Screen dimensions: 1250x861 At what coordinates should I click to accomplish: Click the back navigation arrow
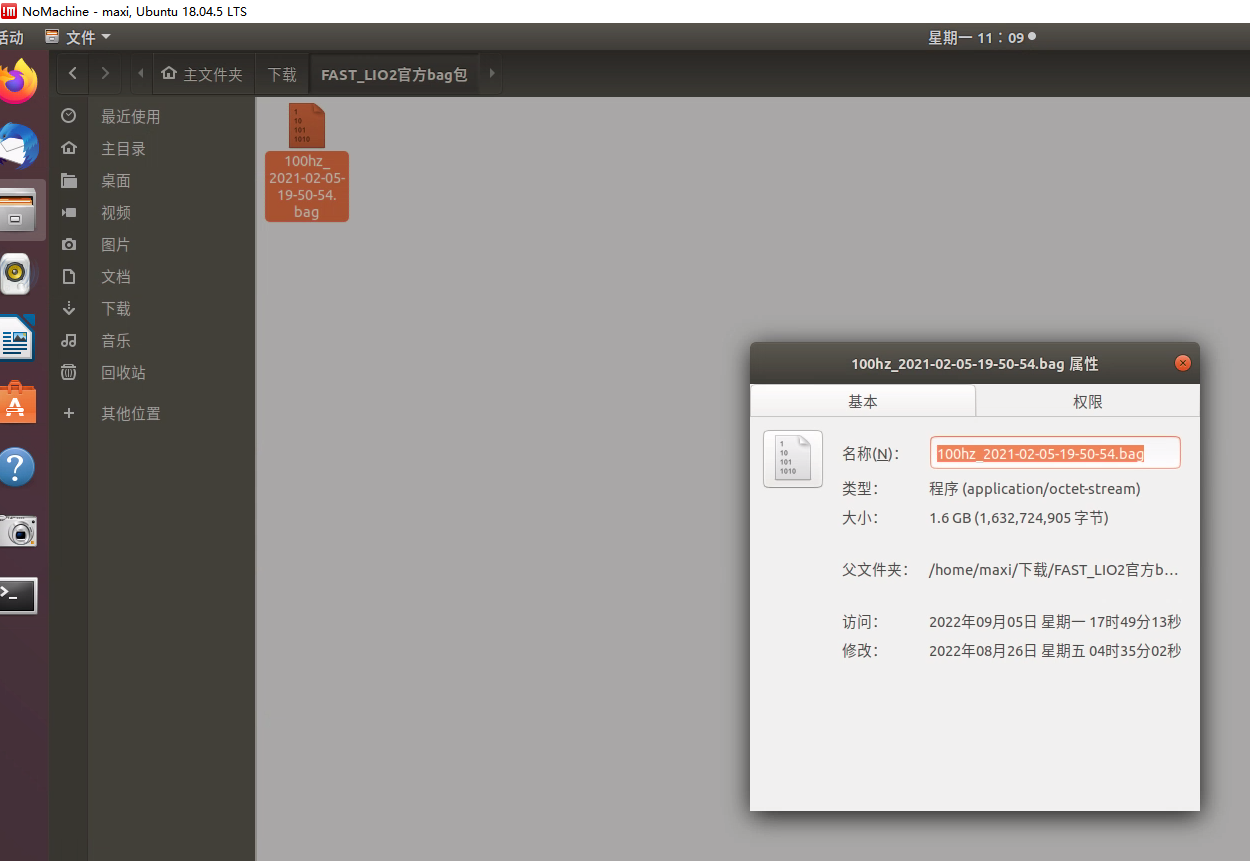coord(72,73)
